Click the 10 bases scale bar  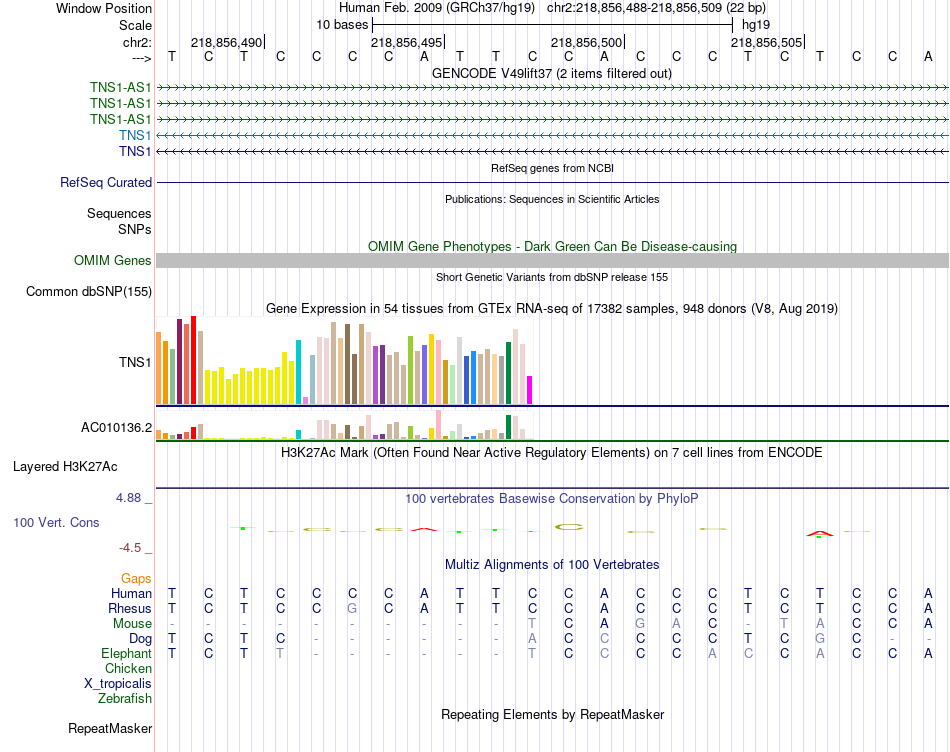[552, 25]
